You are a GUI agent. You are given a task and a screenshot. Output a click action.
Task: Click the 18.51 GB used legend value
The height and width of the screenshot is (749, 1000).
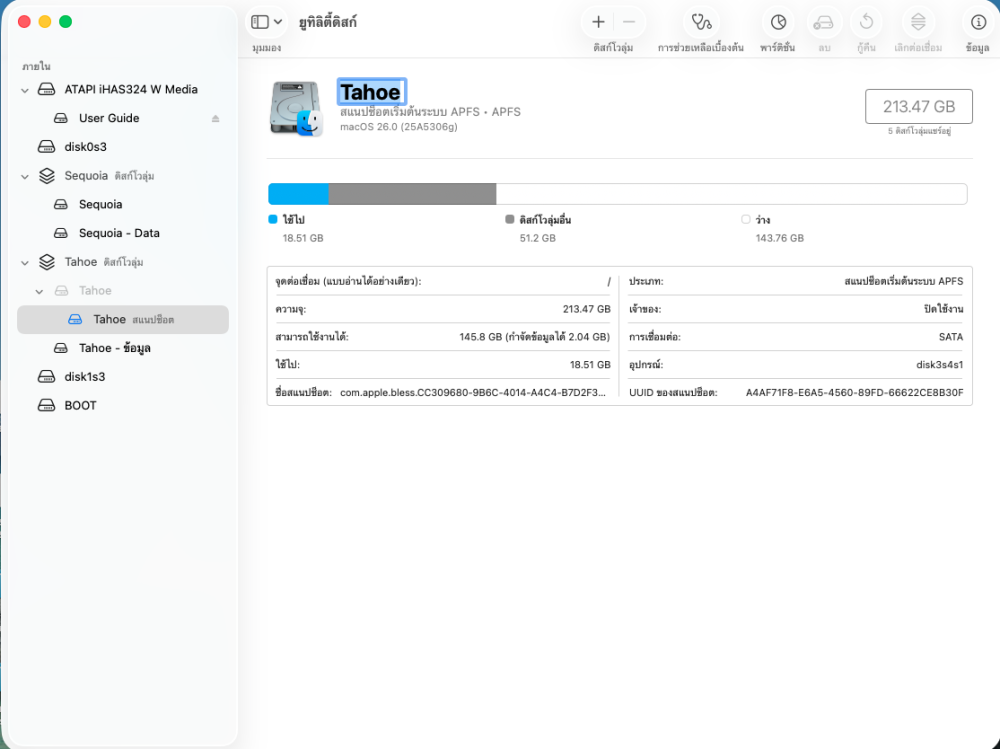pyautogui.click(x=303, y=238)
